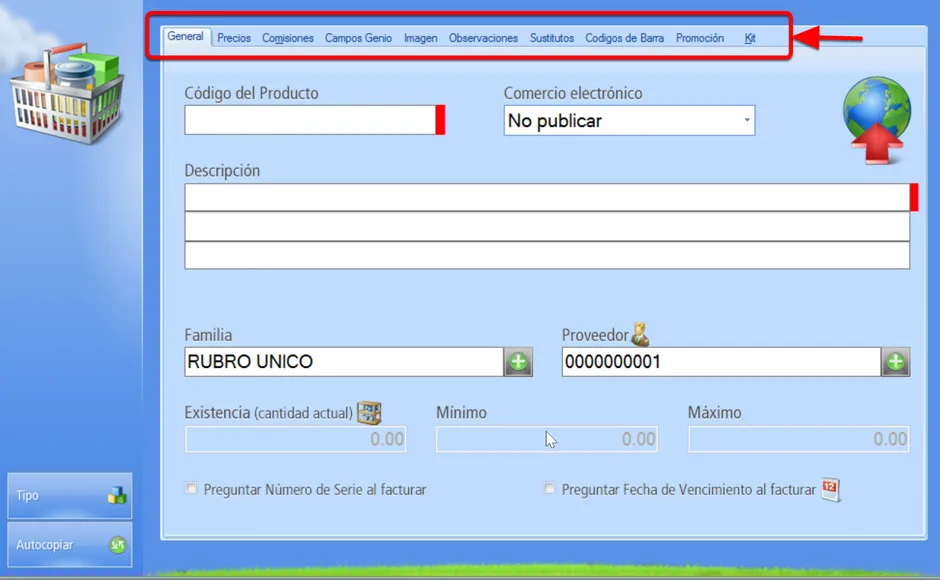Viewport: 940px width, 580px height.
Task: Open the Comercio electrónico dropdown
Action: point(629,121)
